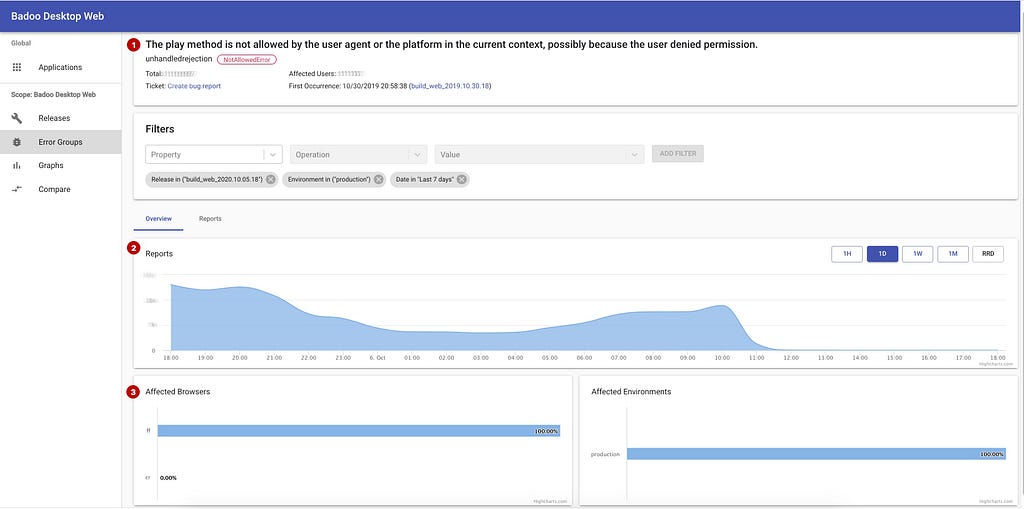The image size is (1024, 509).
Task: Click the Graphs bar chart icon
Action: (17, 165)
